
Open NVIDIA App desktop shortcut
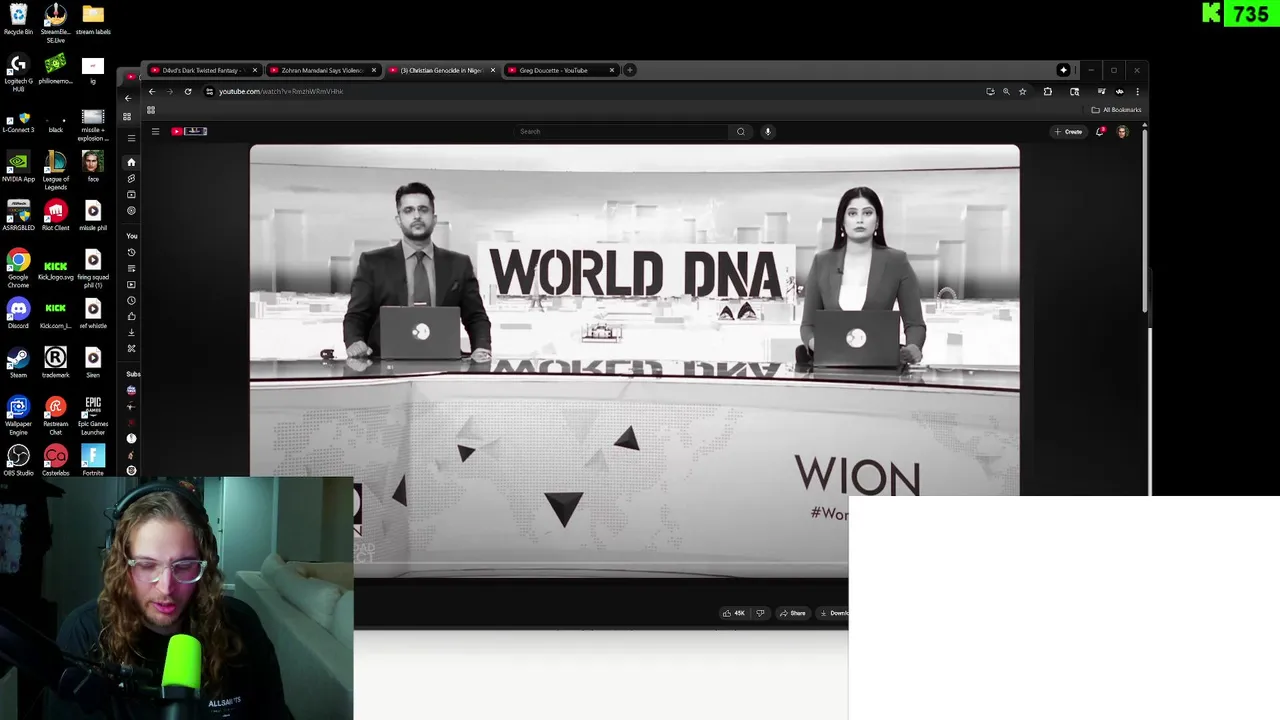[18, 167]
